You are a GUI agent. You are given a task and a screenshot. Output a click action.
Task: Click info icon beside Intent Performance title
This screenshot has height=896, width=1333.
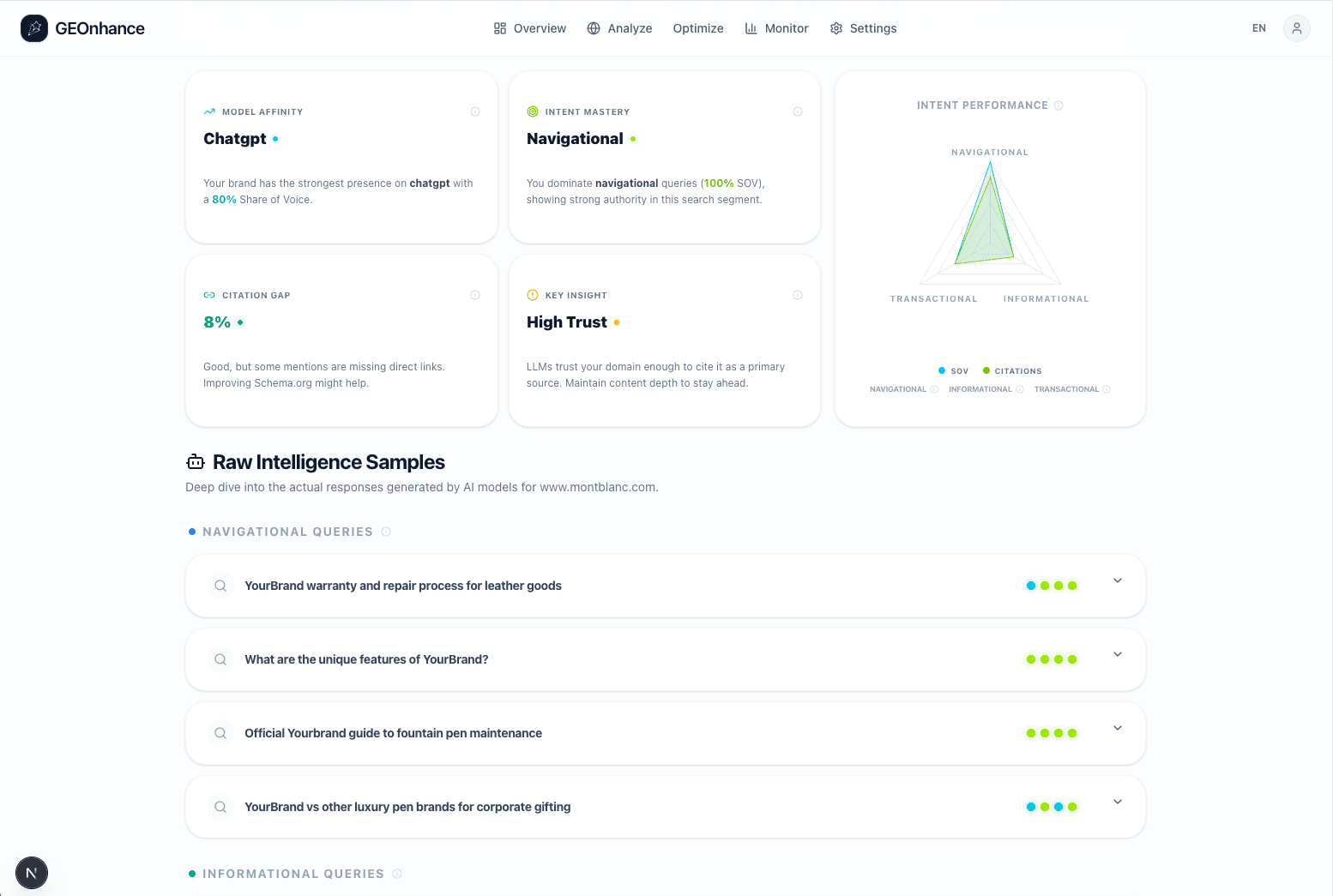(1059, 105)
